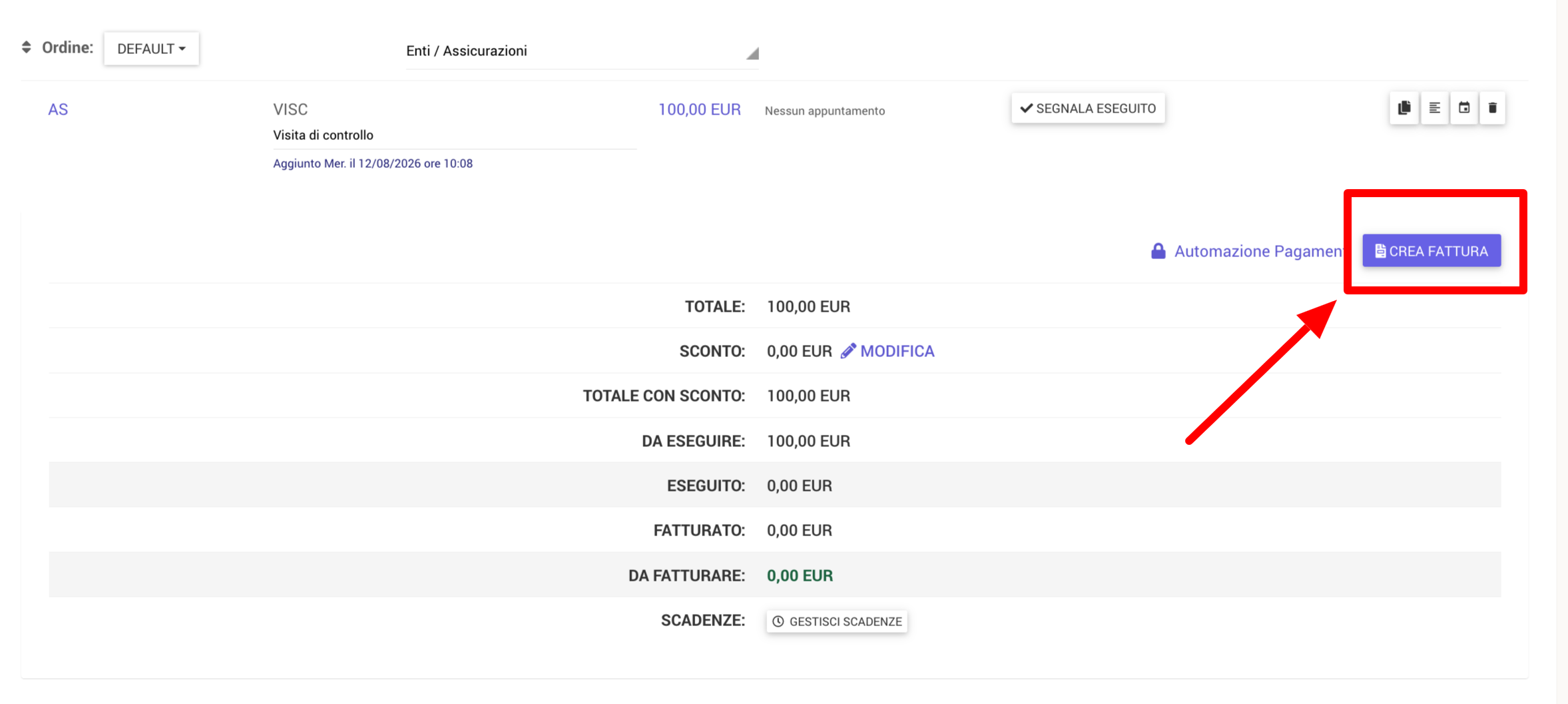Viewport: 1568px width, 704px height.
Task: Open the DEFAULT order dropdown
Action: tap(151, 49)
